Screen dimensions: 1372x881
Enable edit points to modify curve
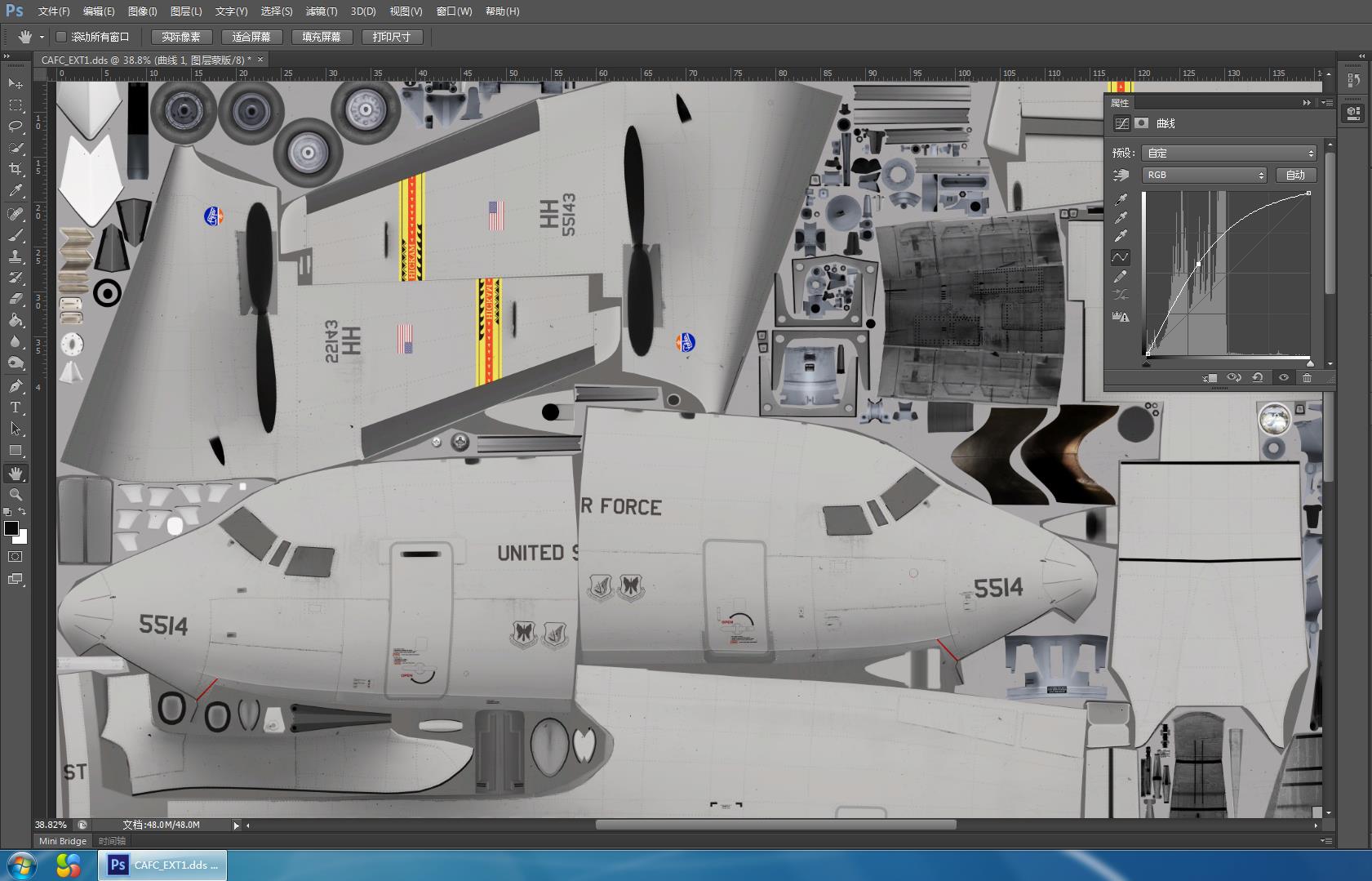[x=1121, y=257]
